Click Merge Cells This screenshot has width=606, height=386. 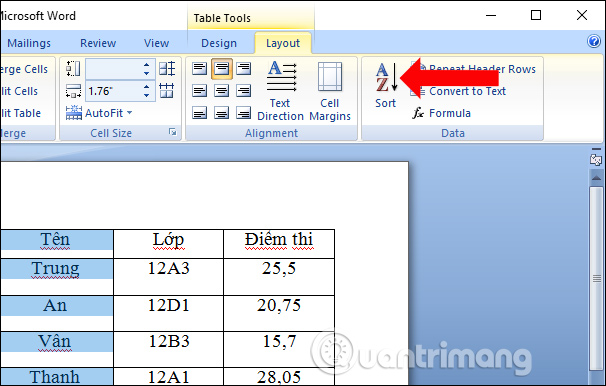click(24, 69)
